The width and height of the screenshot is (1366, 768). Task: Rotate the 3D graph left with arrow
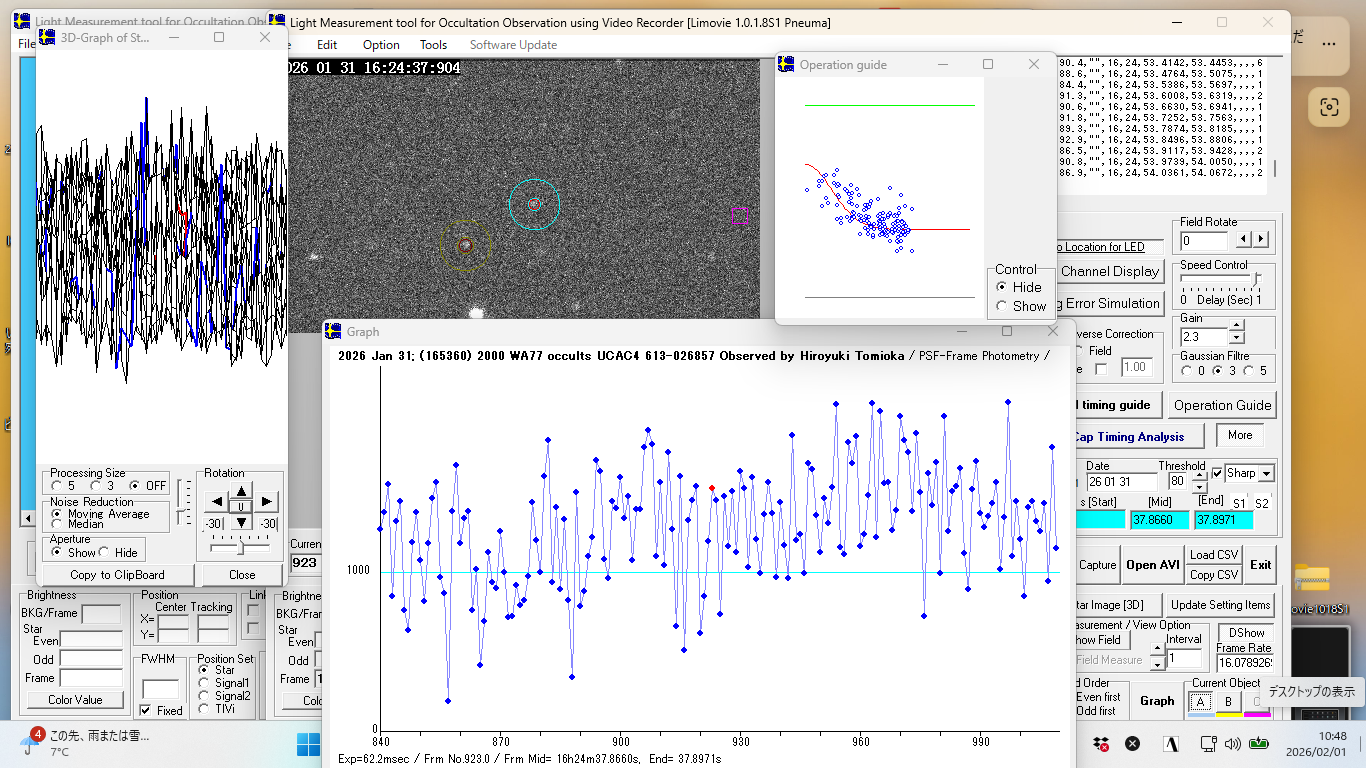[216, 502]
